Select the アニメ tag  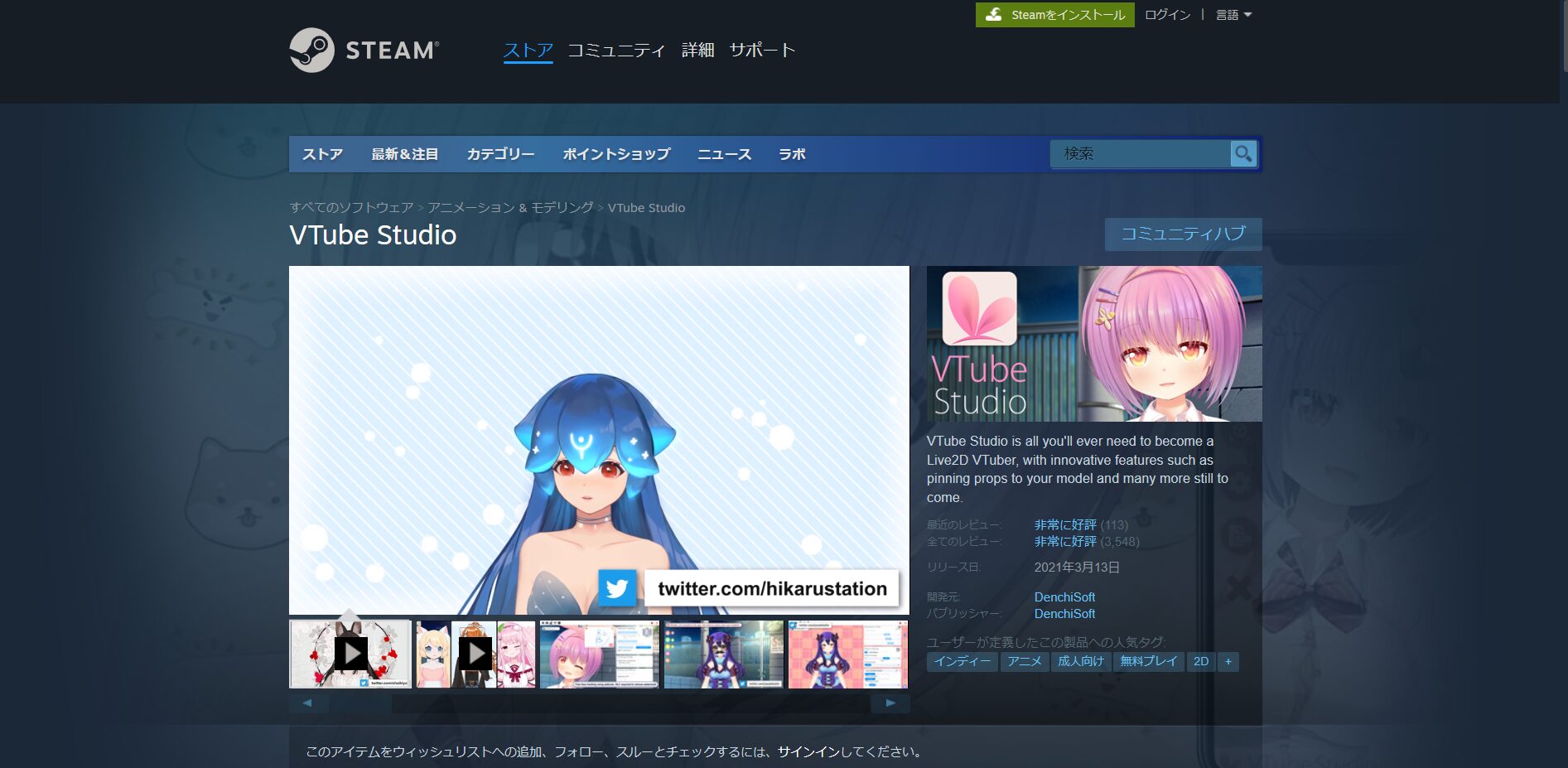click(x=1024, y=661)
